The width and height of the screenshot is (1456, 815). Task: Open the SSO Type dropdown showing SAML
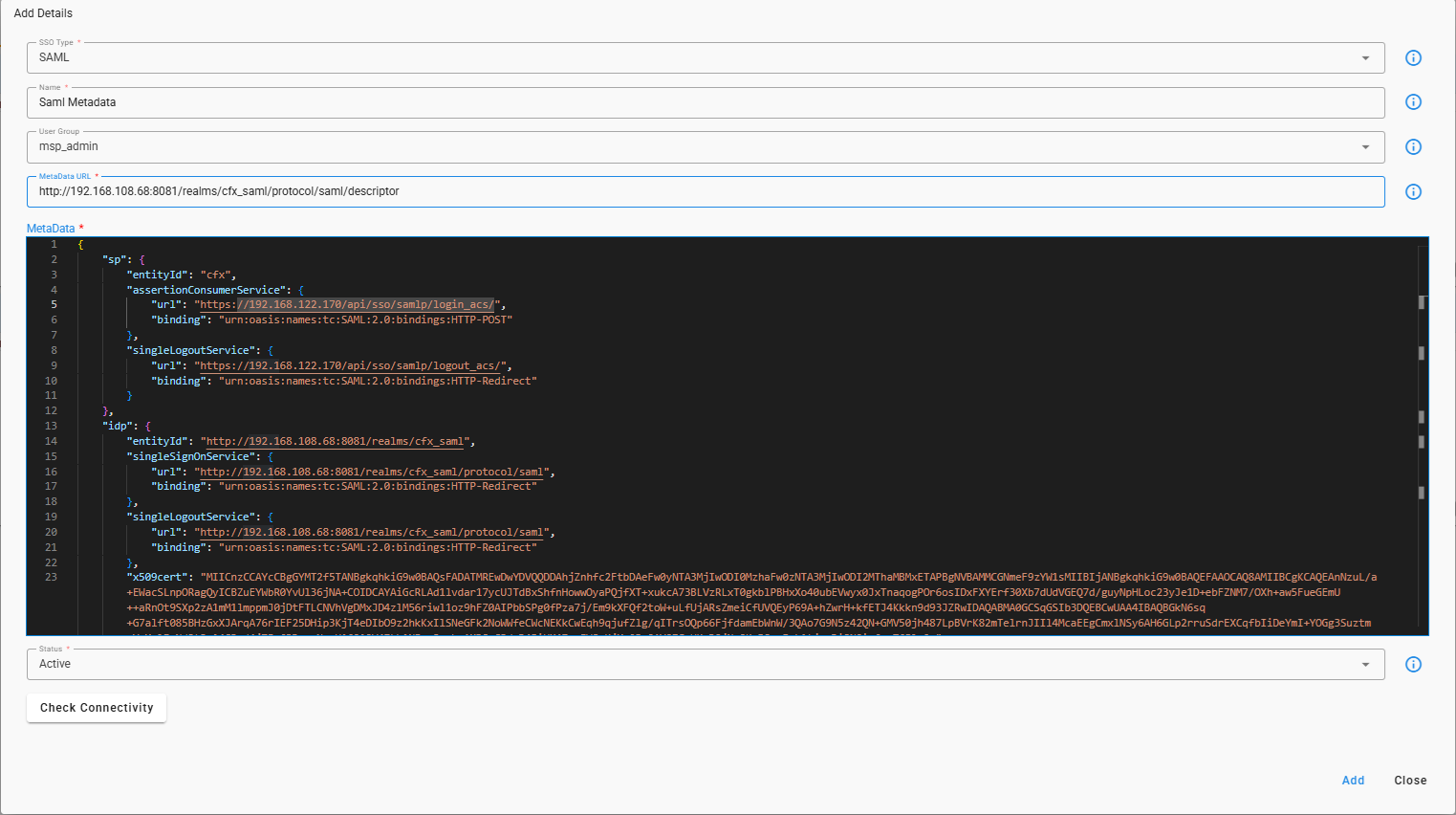pyautogui.click(x=669, y=57)
